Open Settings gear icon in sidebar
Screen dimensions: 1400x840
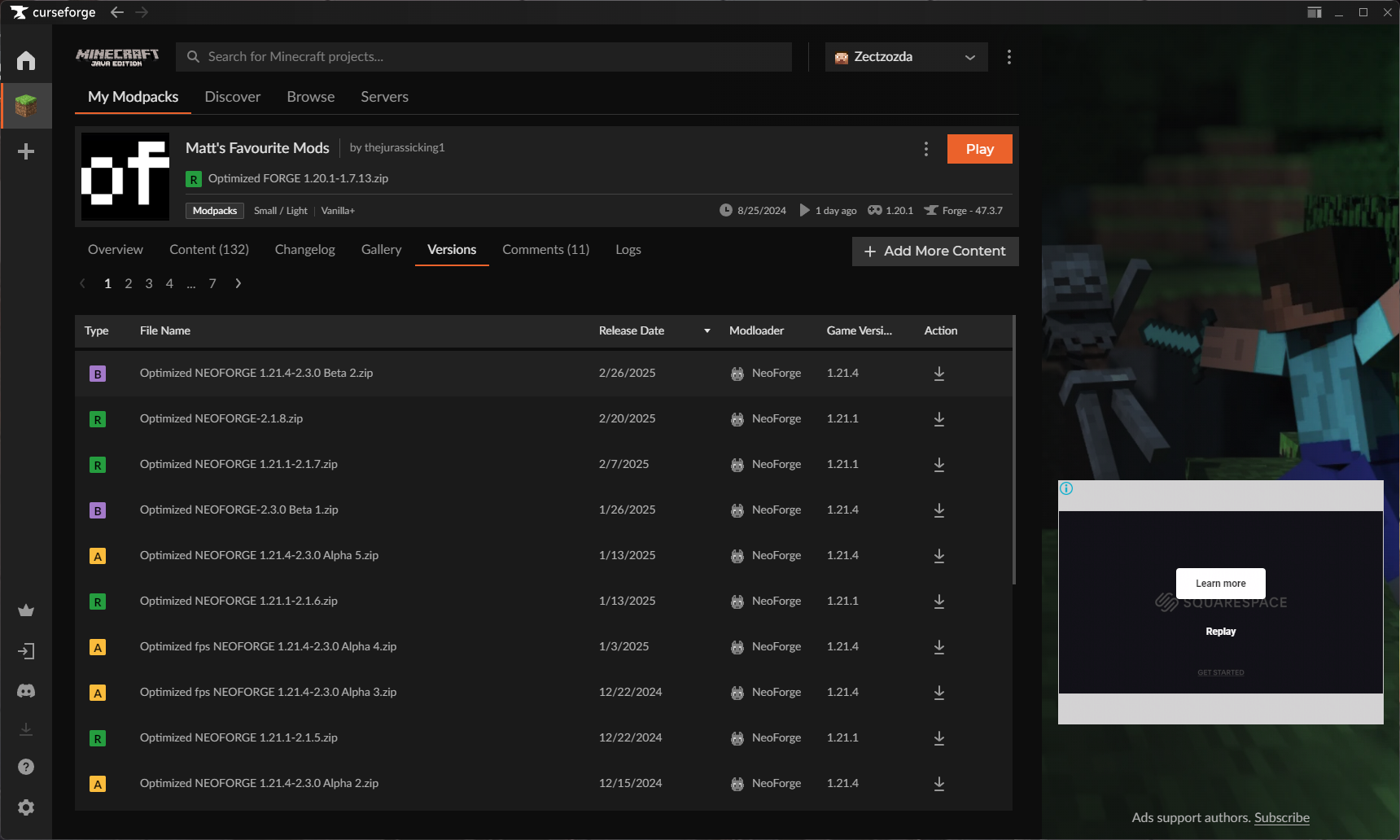point(26,807)
